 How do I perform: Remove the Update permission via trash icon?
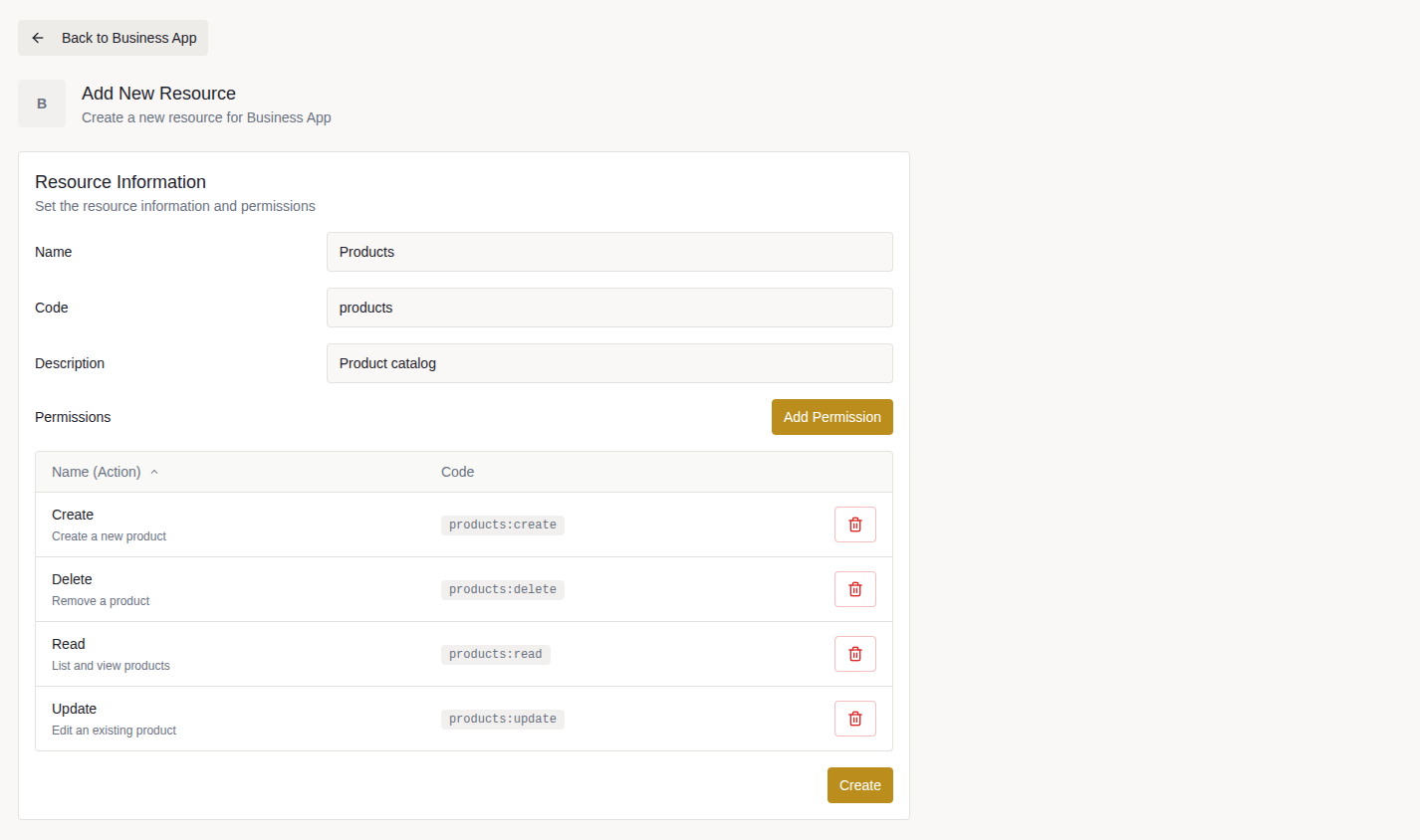(855, 719)
